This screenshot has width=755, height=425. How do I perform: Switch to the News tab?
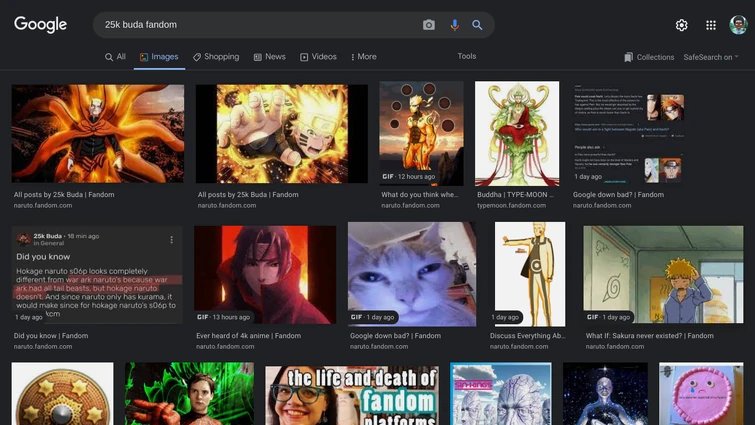pyautogui.click(x=270, y=57)
